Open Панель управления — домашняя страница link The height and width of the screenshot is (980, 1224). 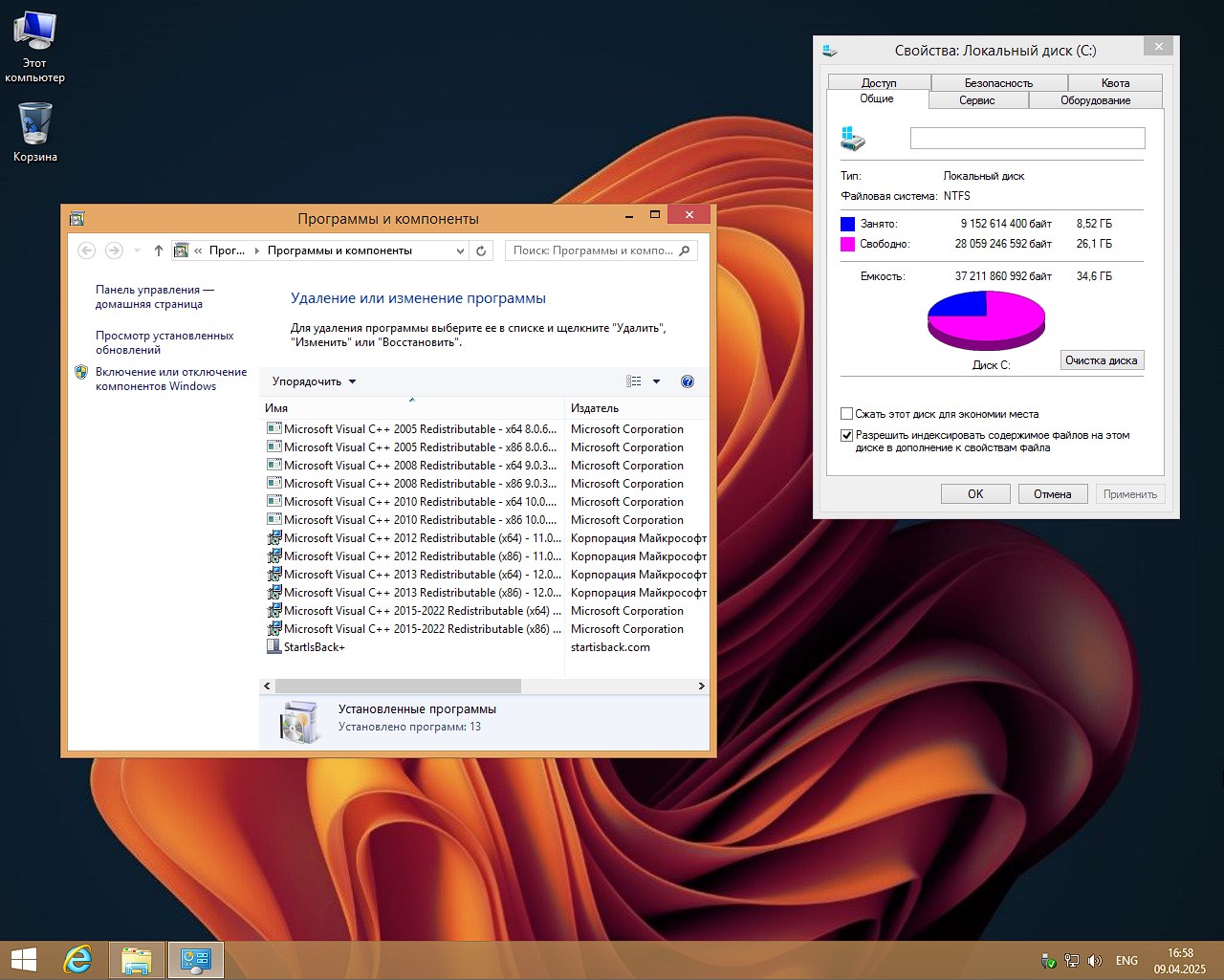tap(155, 296)
